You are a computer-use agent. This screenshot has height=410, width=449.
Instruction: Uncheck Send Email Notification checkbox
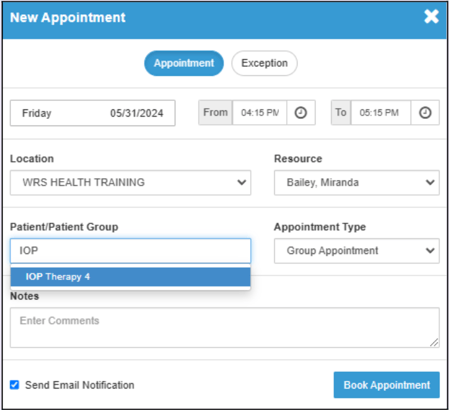(x=14, y=385)
